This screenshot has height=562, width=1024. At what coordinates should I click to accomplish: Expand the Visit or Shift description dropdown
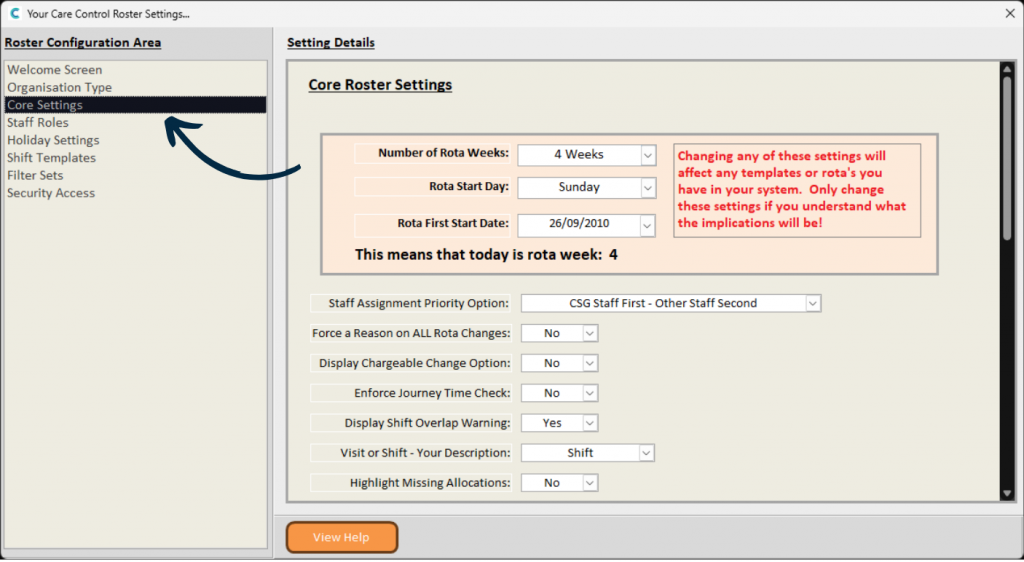click(646, 453)
